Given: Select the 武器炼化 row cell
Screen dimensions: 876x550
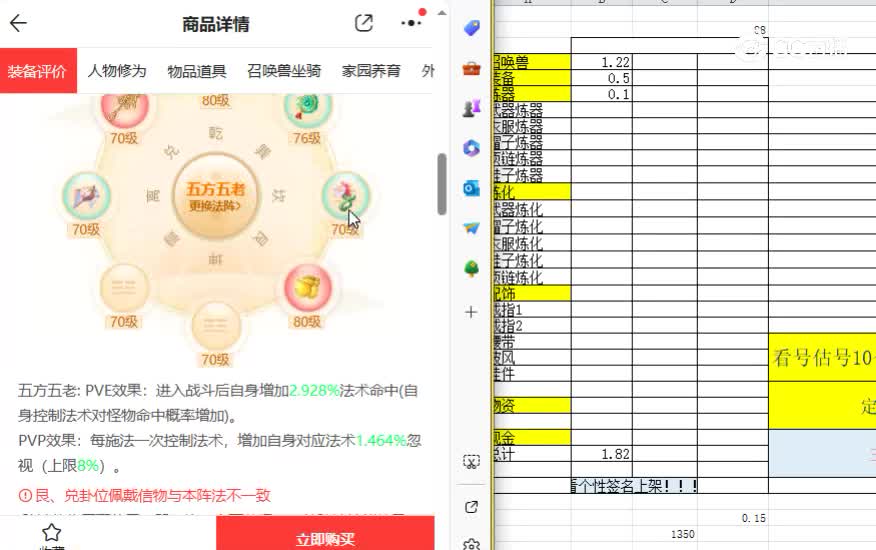Looking at the screenshot, I should coord(532,210).
